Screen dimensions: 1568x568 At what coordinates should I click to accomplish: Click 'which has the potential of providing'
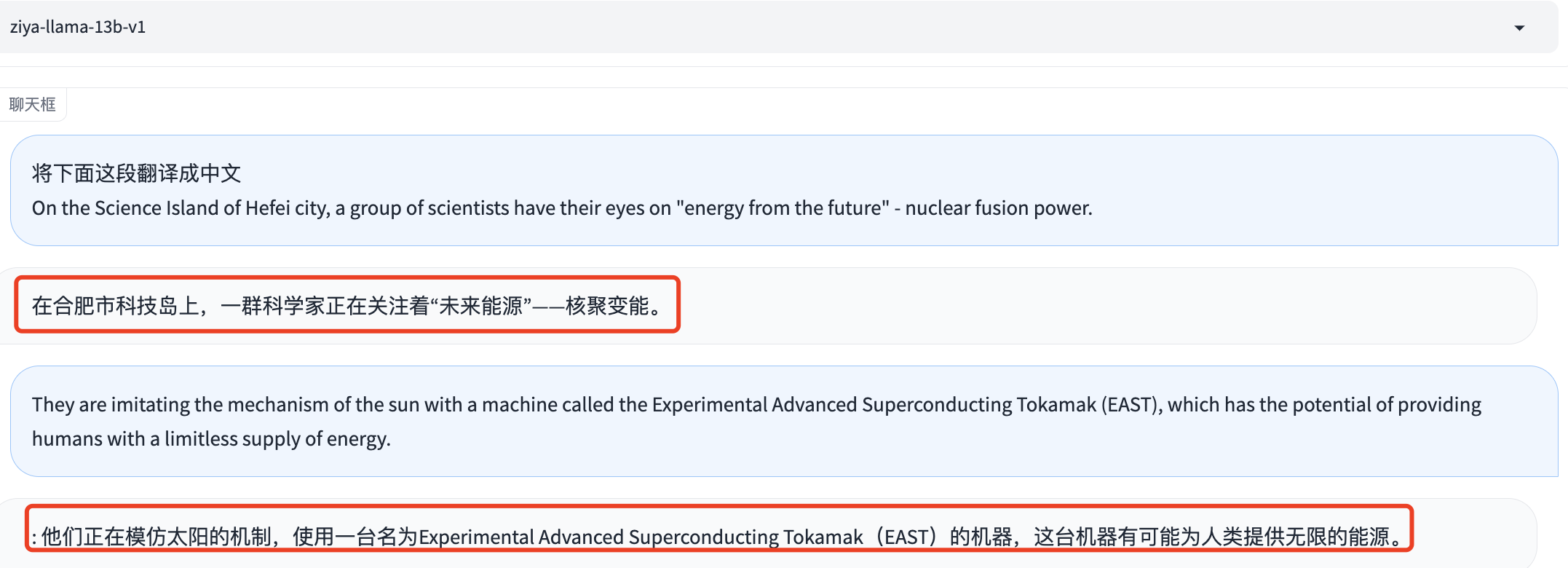(1325, 405)
